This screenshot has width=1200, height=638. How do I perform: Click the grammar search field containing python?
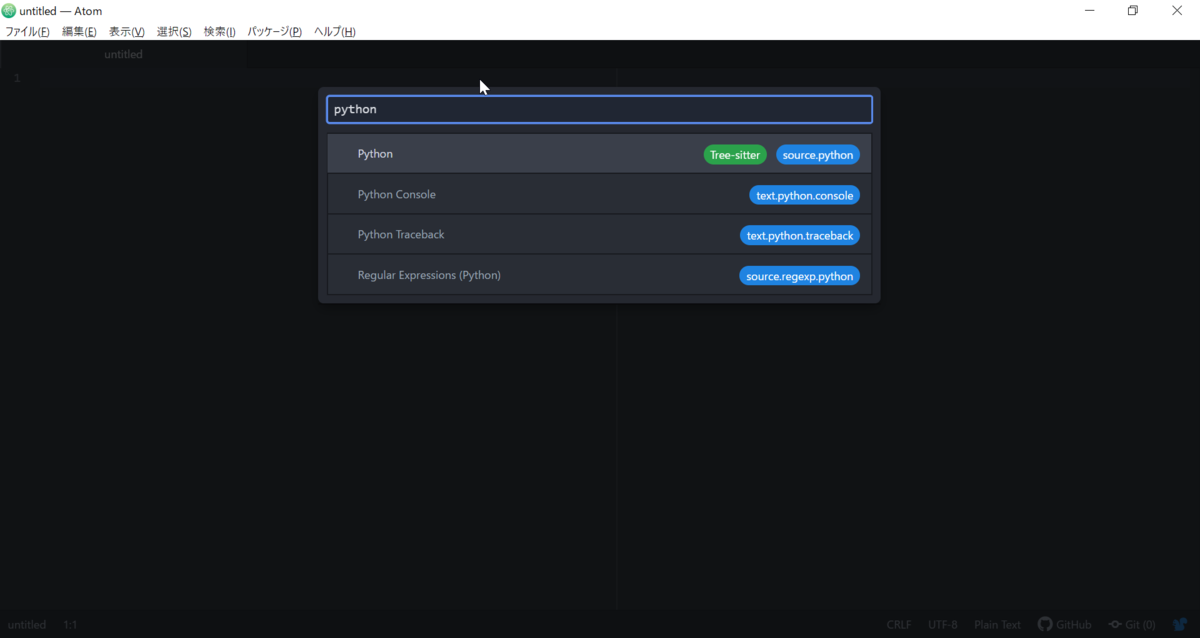pyautogui.click(x=599, y=109)
